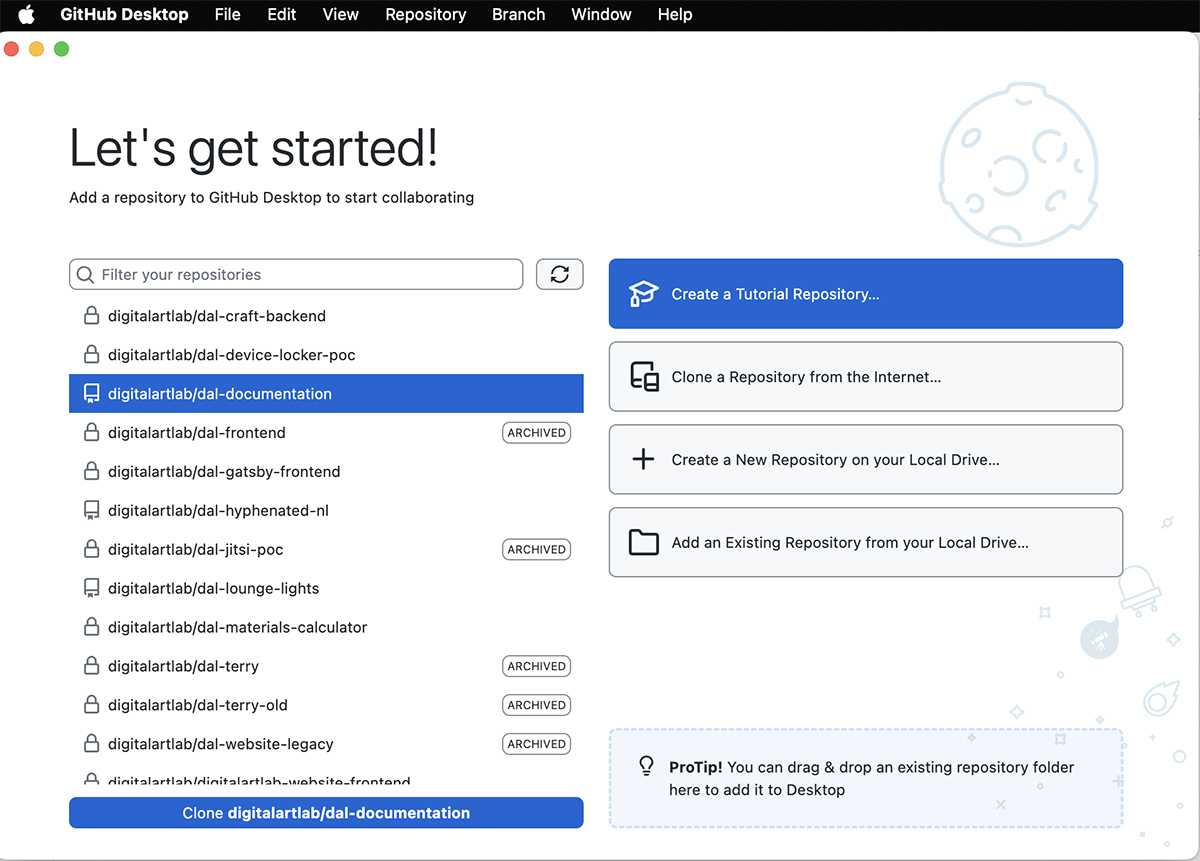Image resolution: width=1200 pixels, height=861 pixels.
Task: Open the View menu
Action: [341, 14]
